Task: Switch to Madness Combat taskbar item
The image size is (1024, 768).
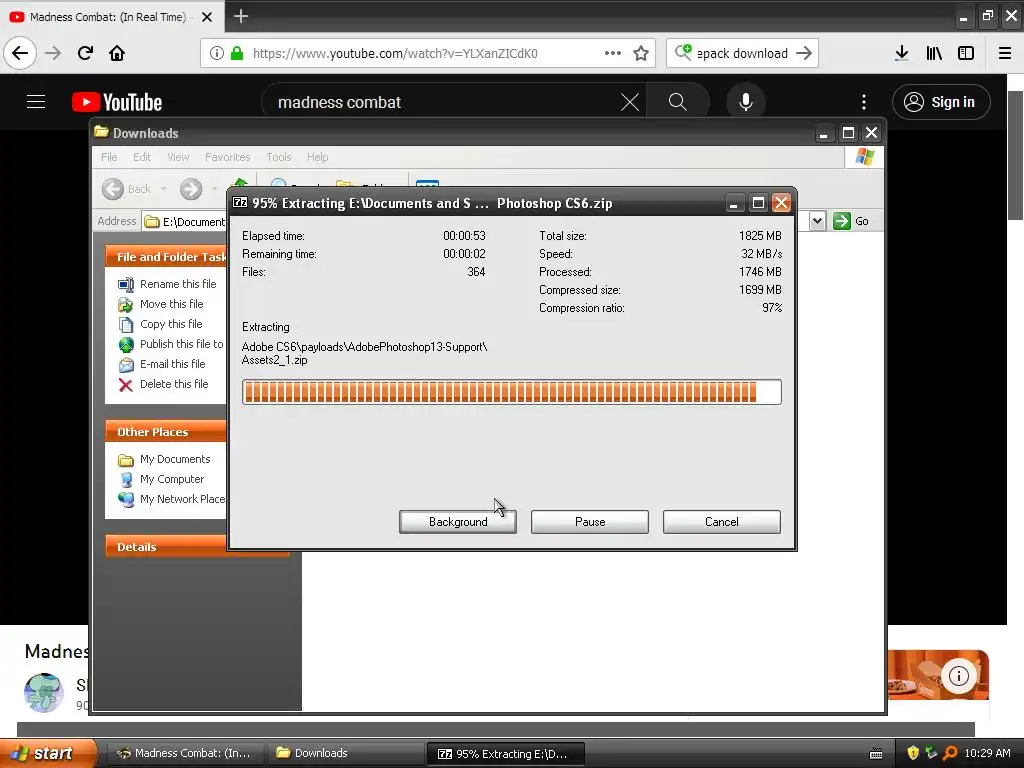Action: coord(185,753)
